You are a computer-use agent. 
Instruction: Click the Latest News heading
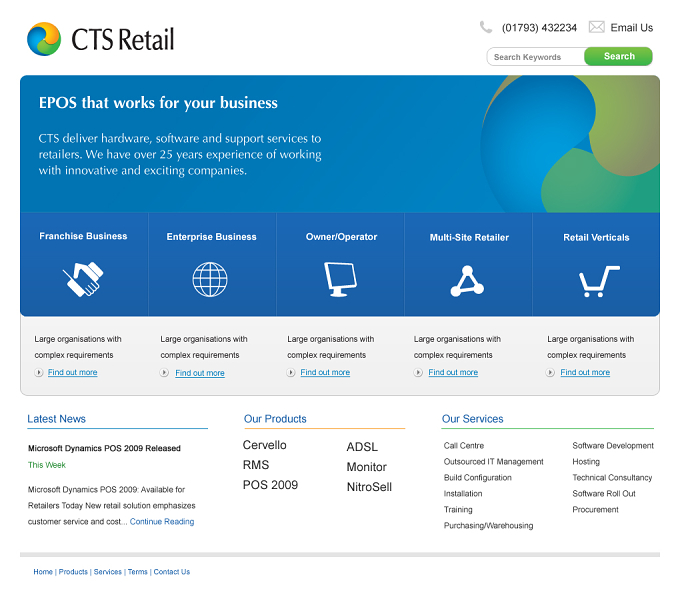coord(56,419)
